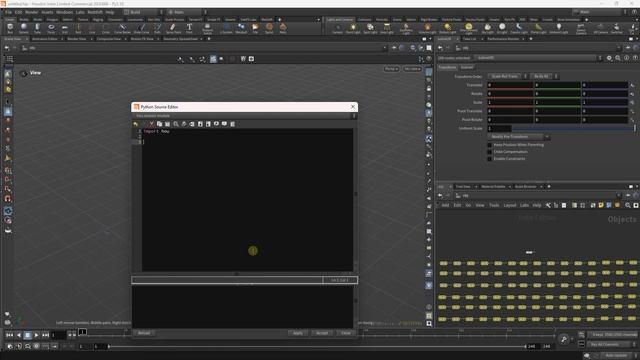The width and height of the screenshot is (640, 360).
Task: Open the Build desktop dropdown
Action: 144,12
